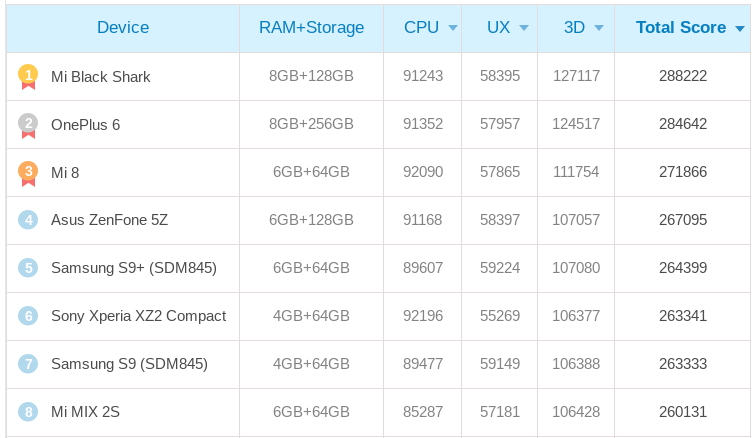
Task: Sort by the Total Score header label
Action: (681, 27)
